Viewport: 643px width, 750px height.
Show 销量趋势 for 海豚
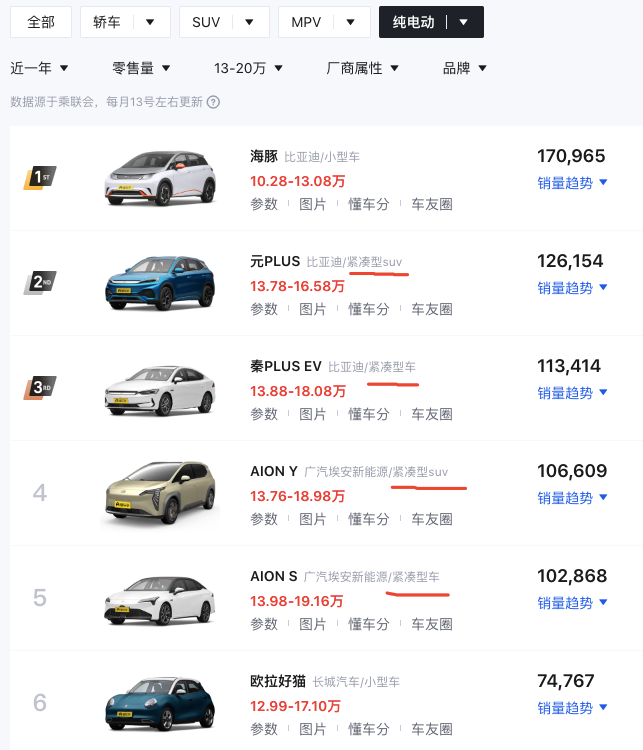pyautogui.click(x=572, y=183)
